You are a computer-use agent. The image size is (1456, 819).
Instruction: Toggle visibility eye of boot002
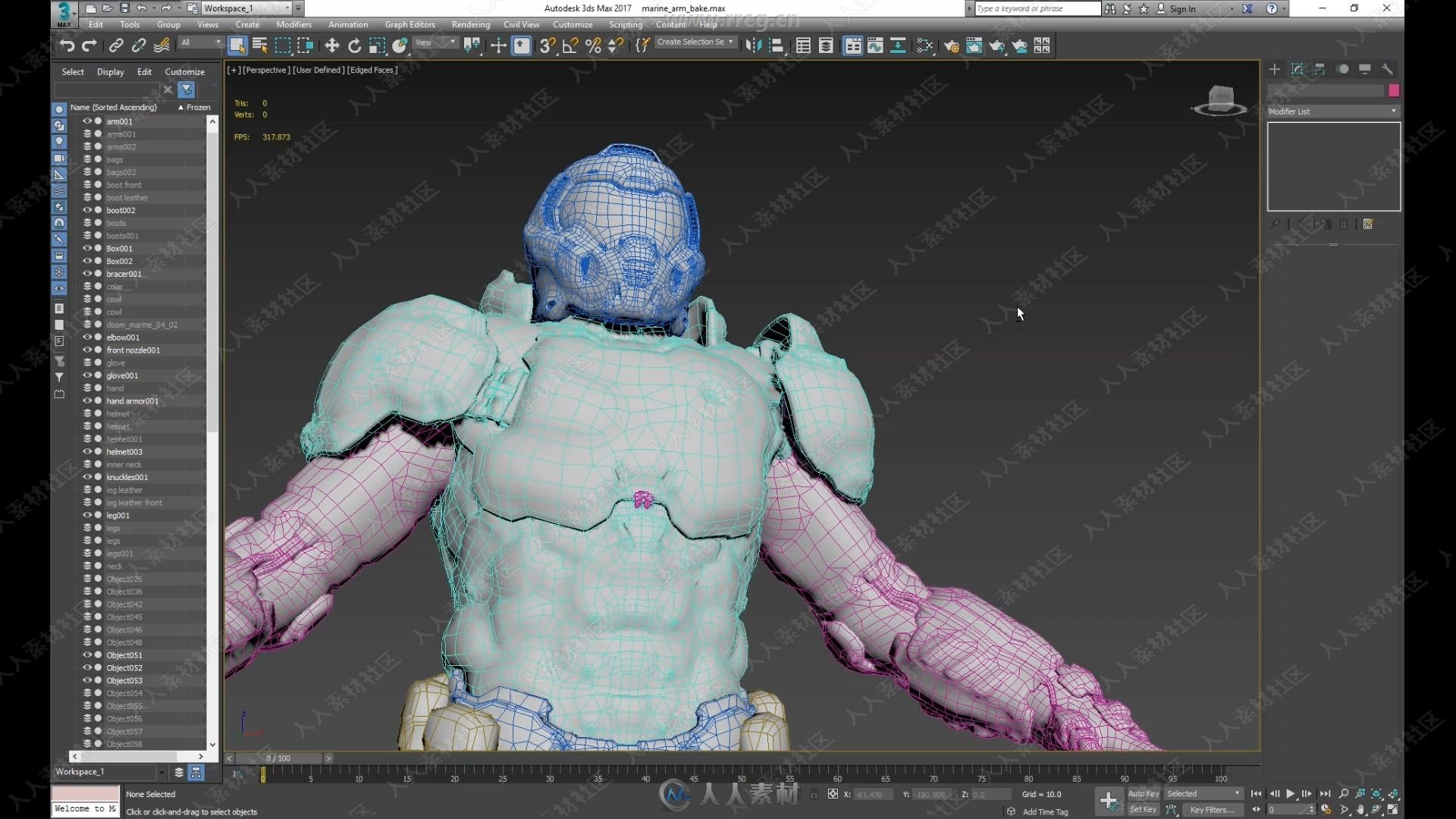click(x=87, y=210)
